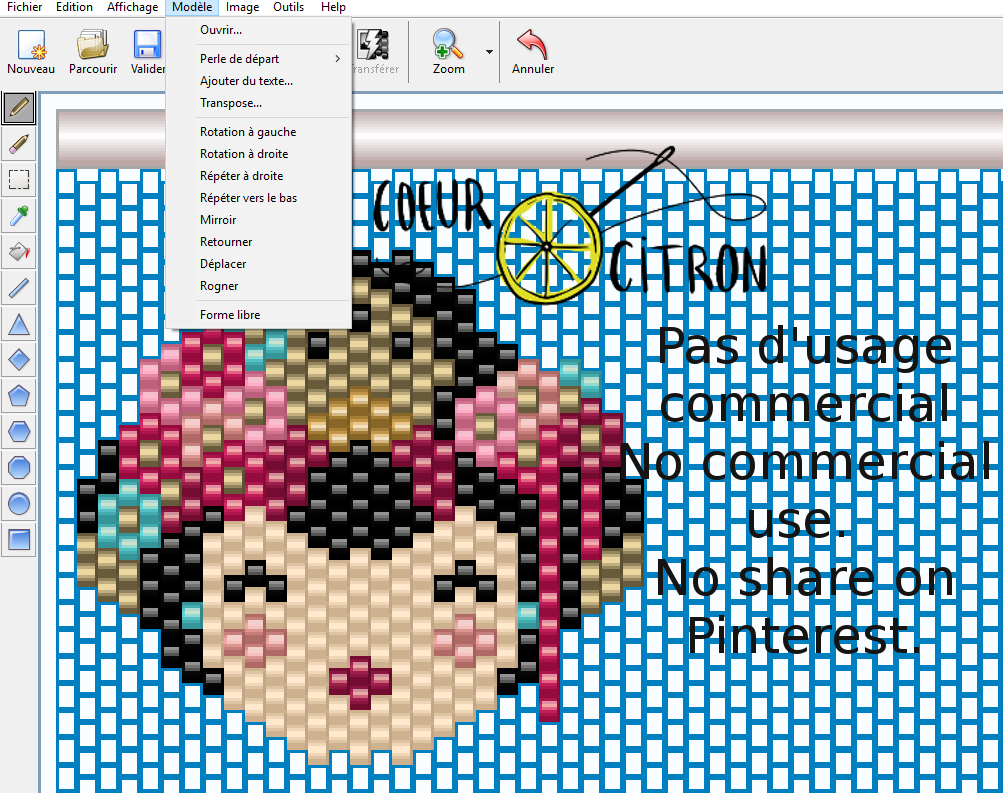Select Mirroir in the Modèle menu

(218, 220)
